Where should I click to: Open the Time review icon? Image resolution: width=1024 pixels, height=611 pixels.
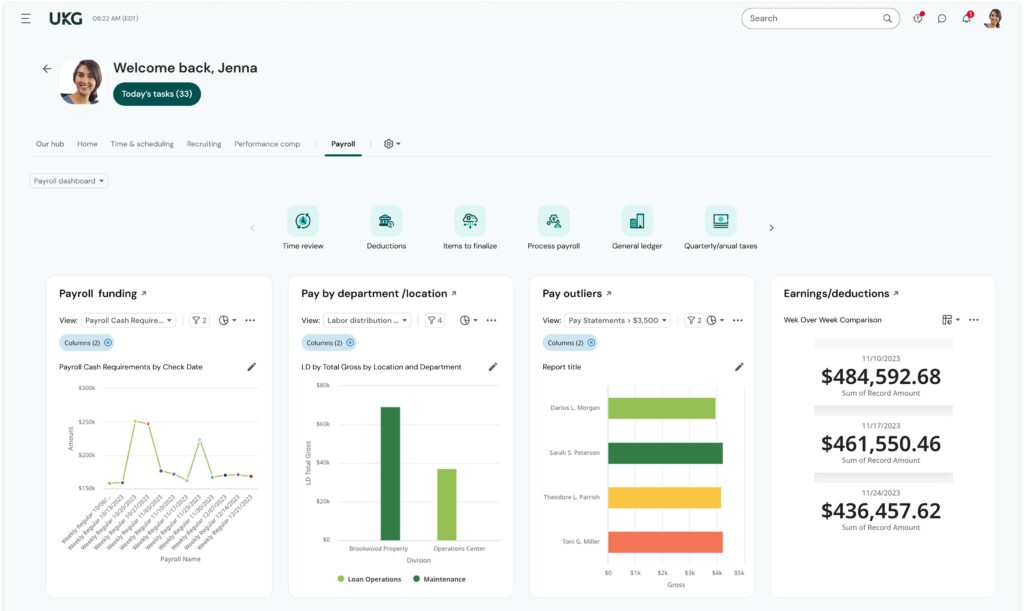tap(303, 222)
